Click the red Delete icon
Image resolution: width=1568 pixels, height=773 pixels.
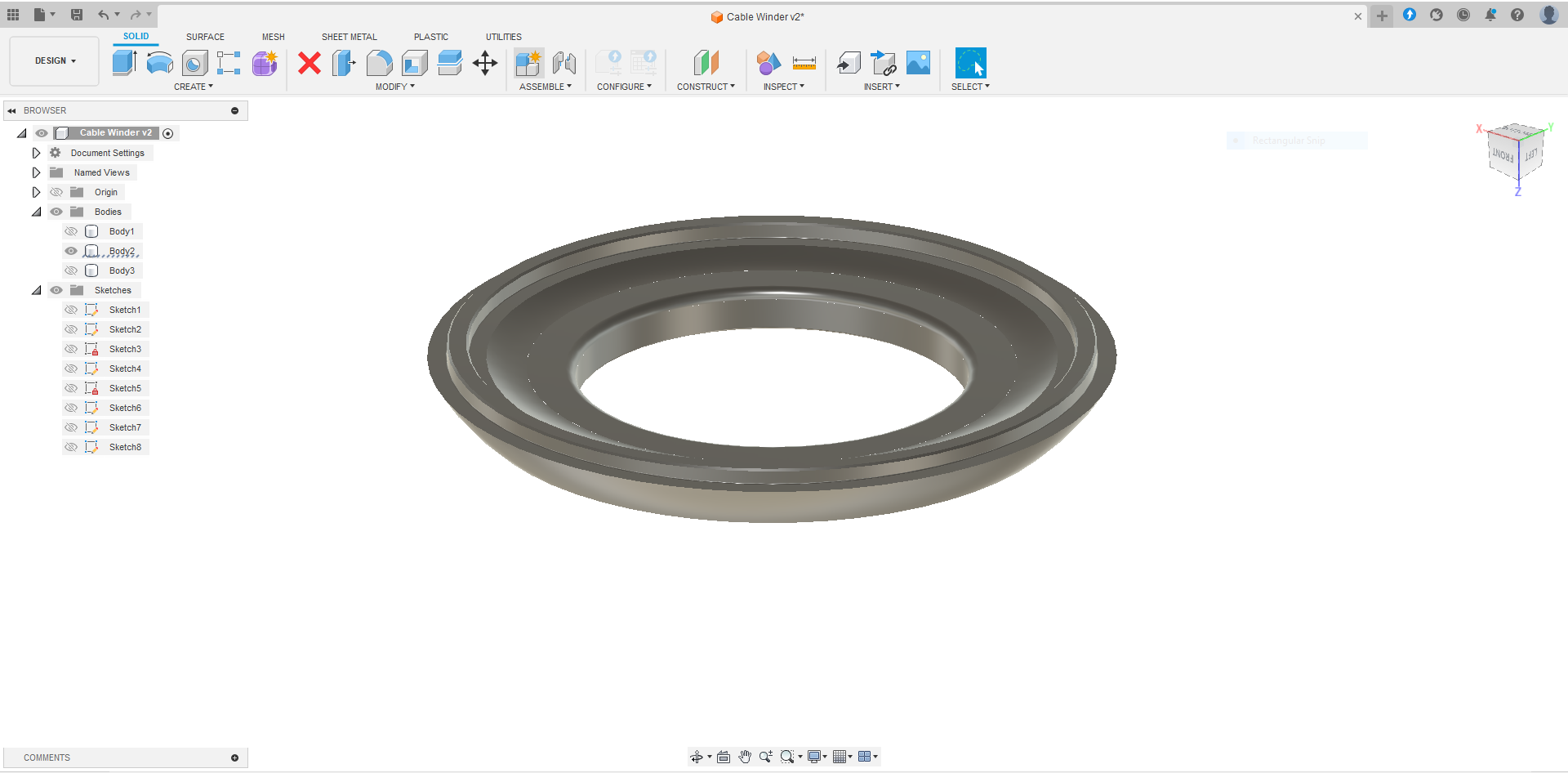[x=310, y=63]
